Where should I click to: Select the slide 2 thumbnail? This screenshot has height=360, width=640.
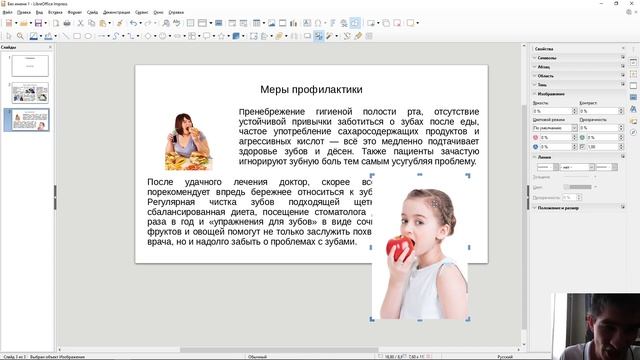point(30,92)
